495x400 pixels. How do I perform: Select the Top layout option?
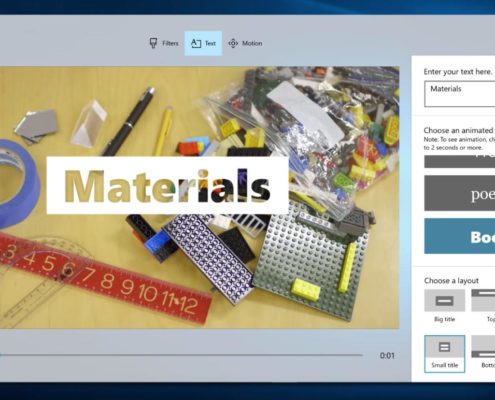coord(483,306)
